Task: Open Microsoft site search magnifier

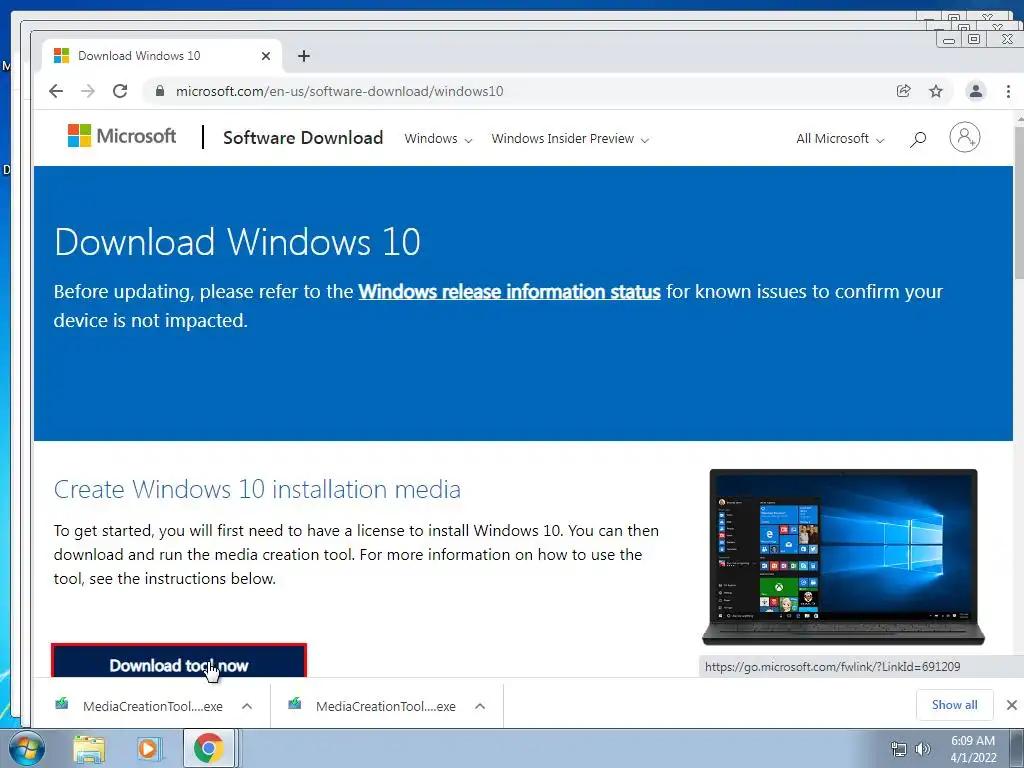Action: point(918,138)
